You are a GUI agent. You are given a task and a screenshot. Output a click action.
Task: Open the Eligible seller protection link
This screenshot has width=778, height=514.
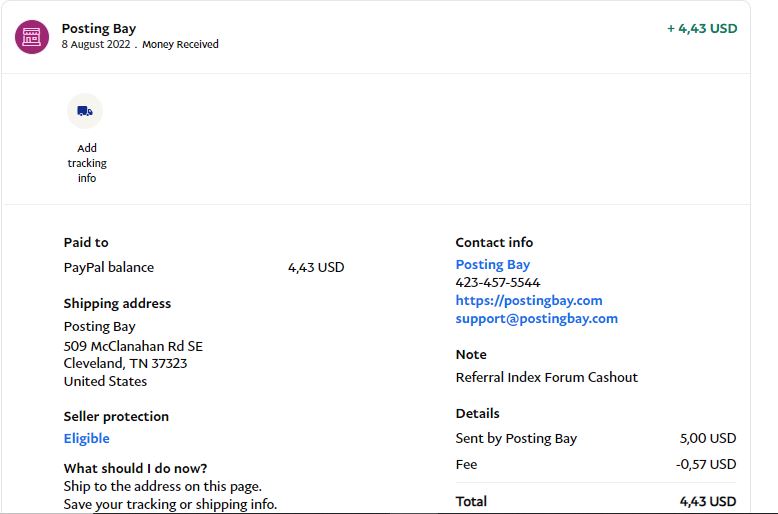pos(86,438)
